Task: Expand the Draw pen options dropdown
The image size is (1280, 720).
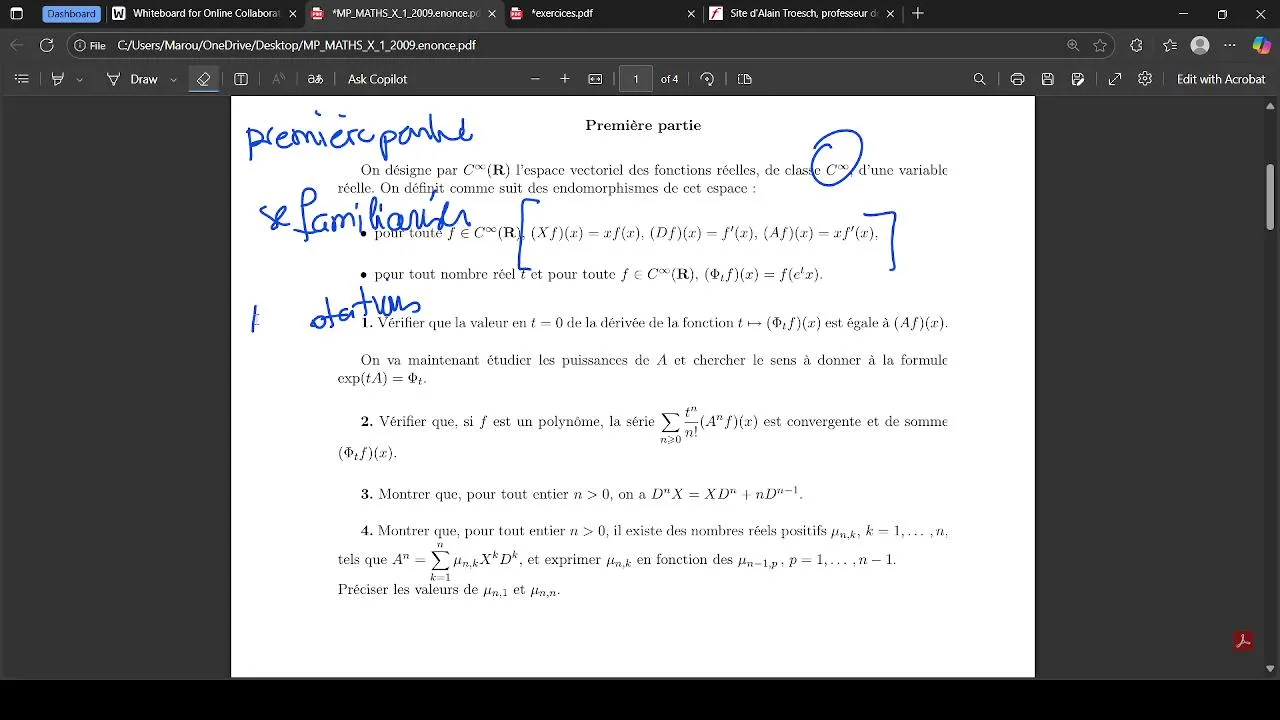Action: pos(174,79)
